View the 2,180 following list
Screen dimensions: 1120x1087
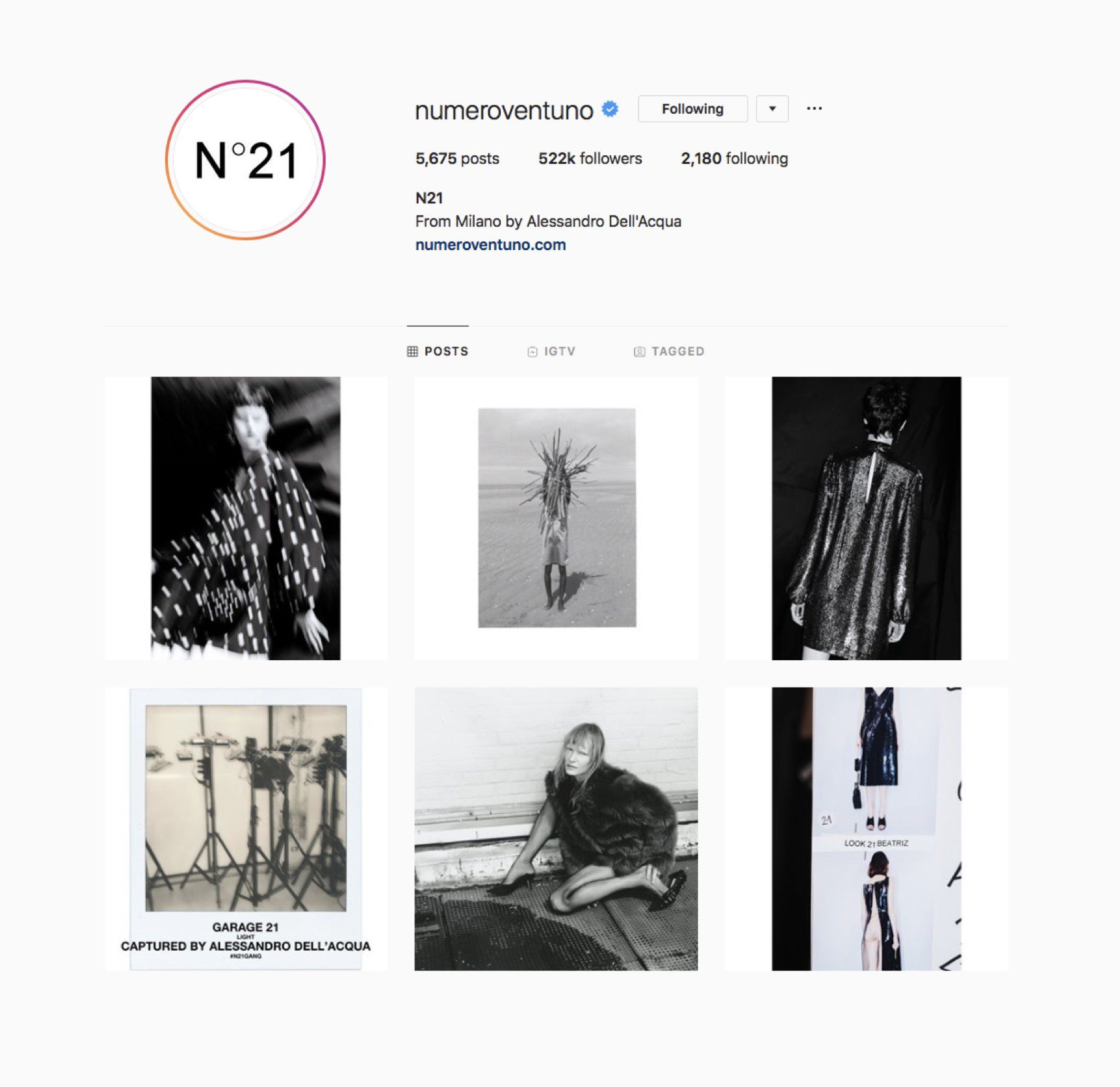(x=734, y=159)
